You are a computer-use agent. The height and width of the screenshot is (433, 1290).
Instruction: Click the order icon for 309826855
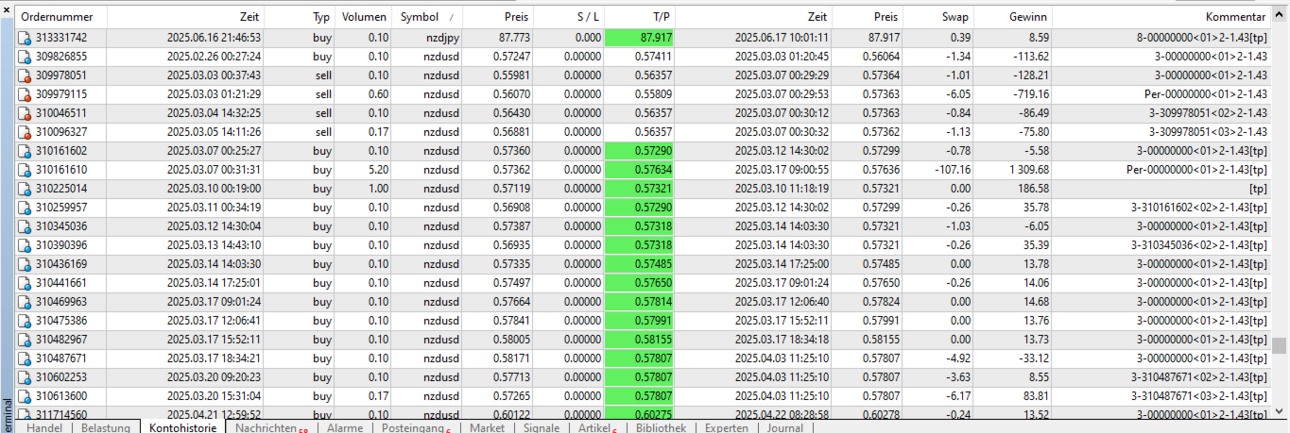(25, 56)
